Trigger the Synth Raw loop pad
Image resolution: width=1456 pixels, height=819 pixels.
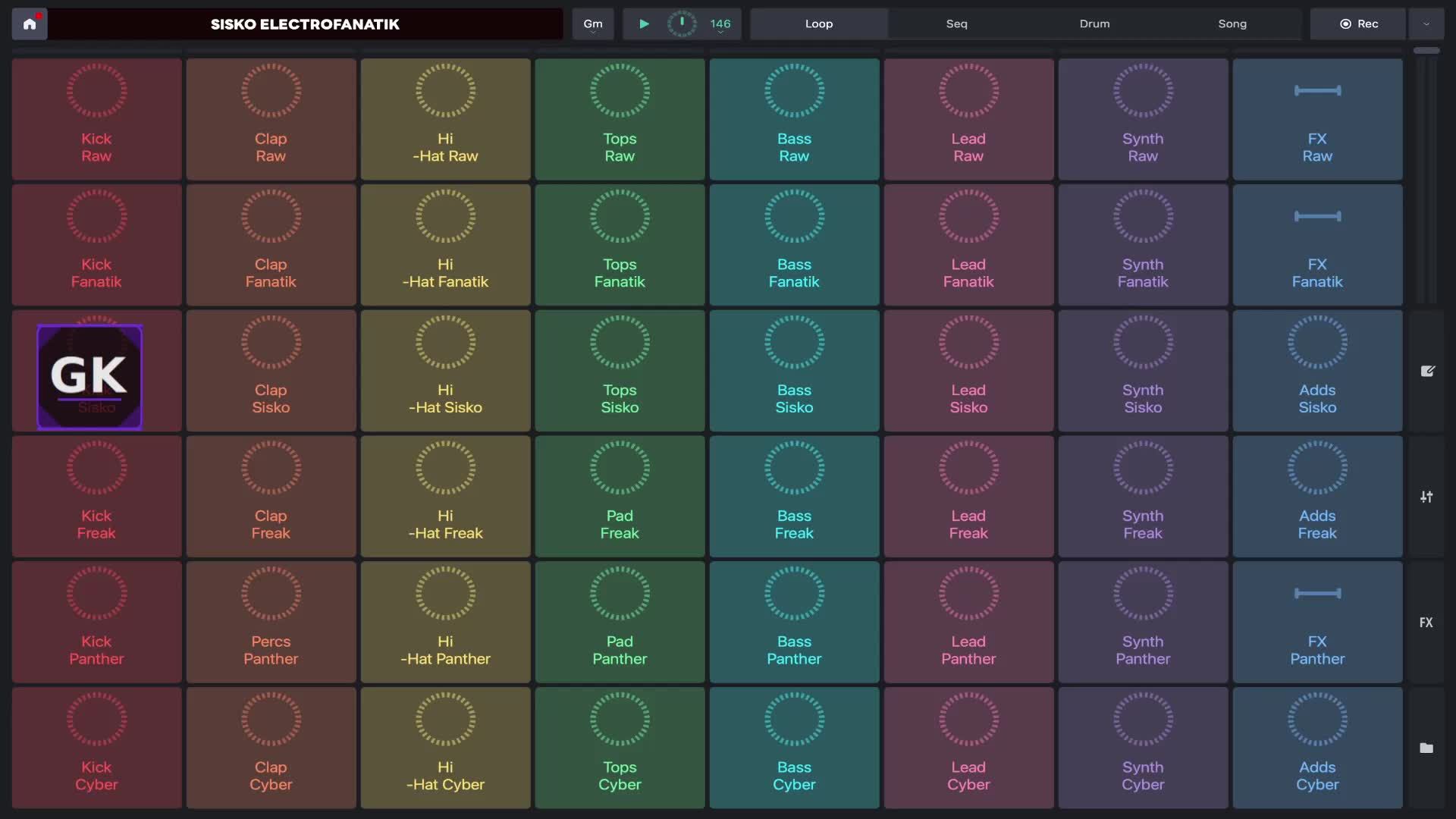(1144, 120)
